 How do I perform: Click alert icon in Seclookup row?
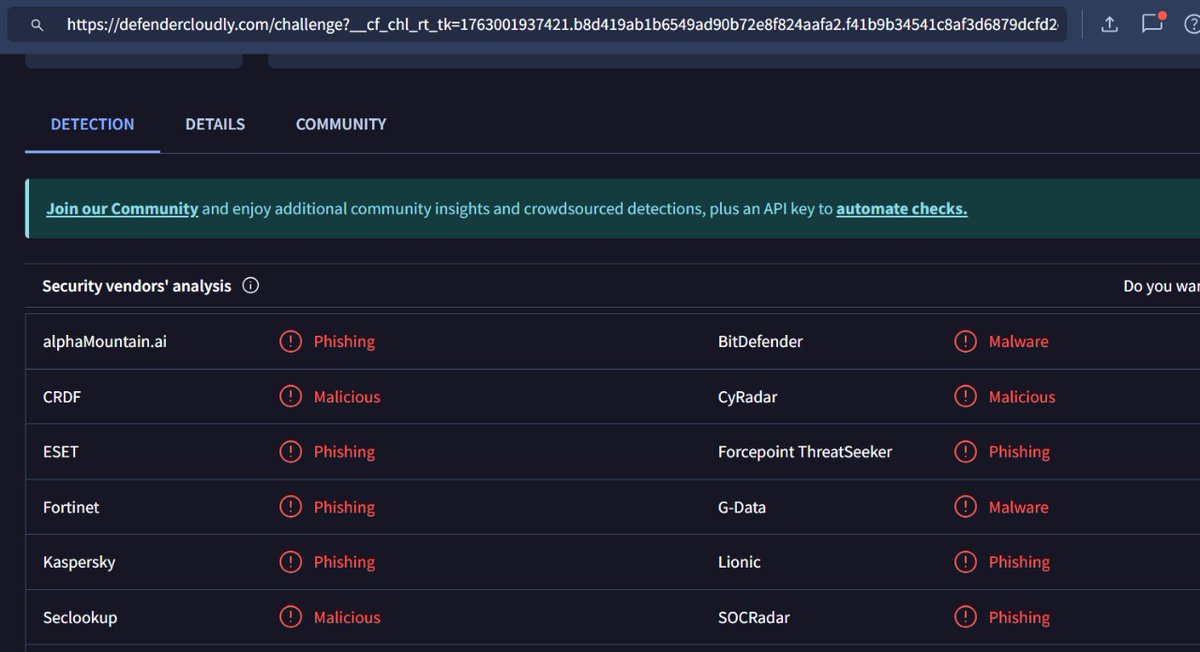[290, 617]
